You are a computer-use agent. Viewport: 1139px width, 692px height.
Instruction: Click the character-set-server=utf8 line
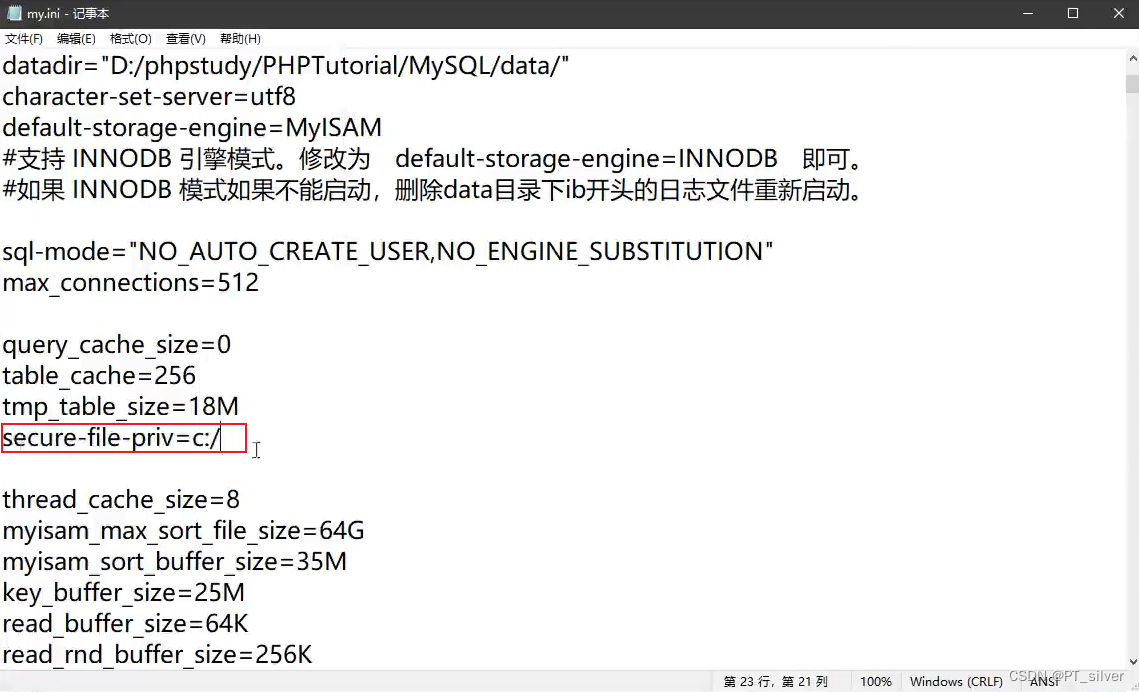coord(149,97)
